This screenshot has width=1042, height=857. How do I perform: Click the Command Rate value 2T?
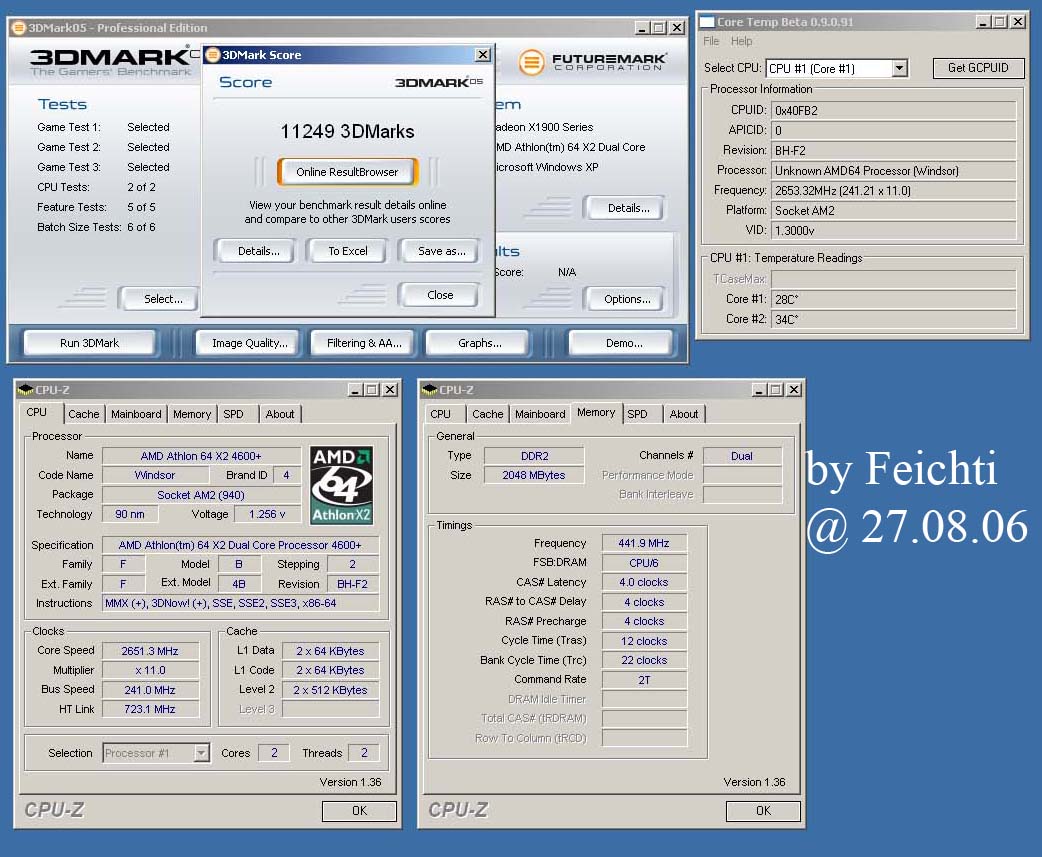[644, 680]
